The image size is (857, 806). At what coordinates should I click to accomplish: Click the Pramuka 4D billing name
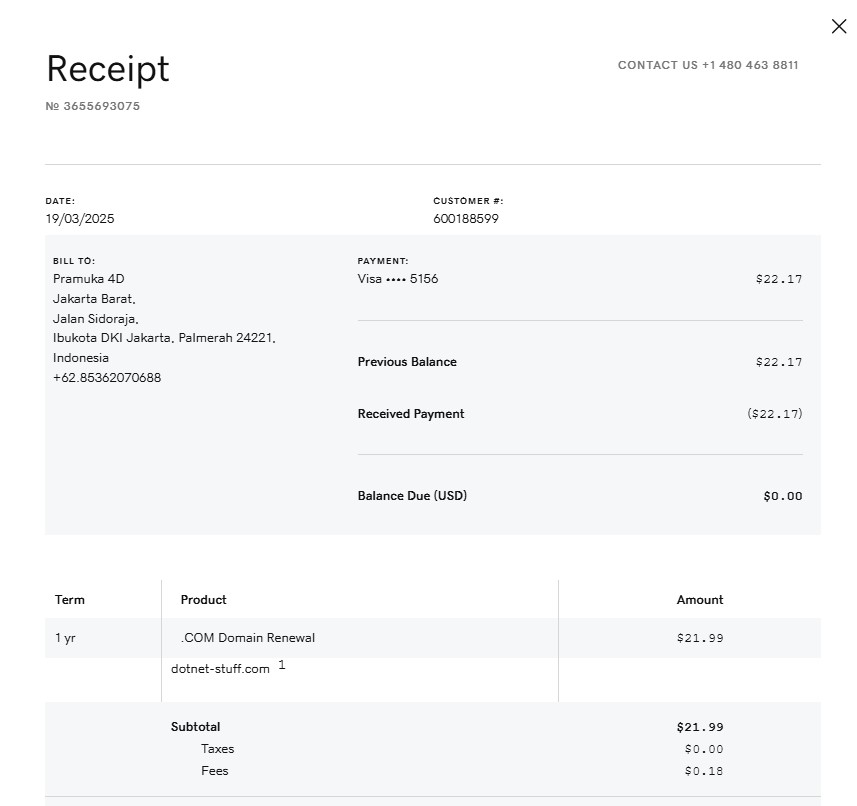89,279
